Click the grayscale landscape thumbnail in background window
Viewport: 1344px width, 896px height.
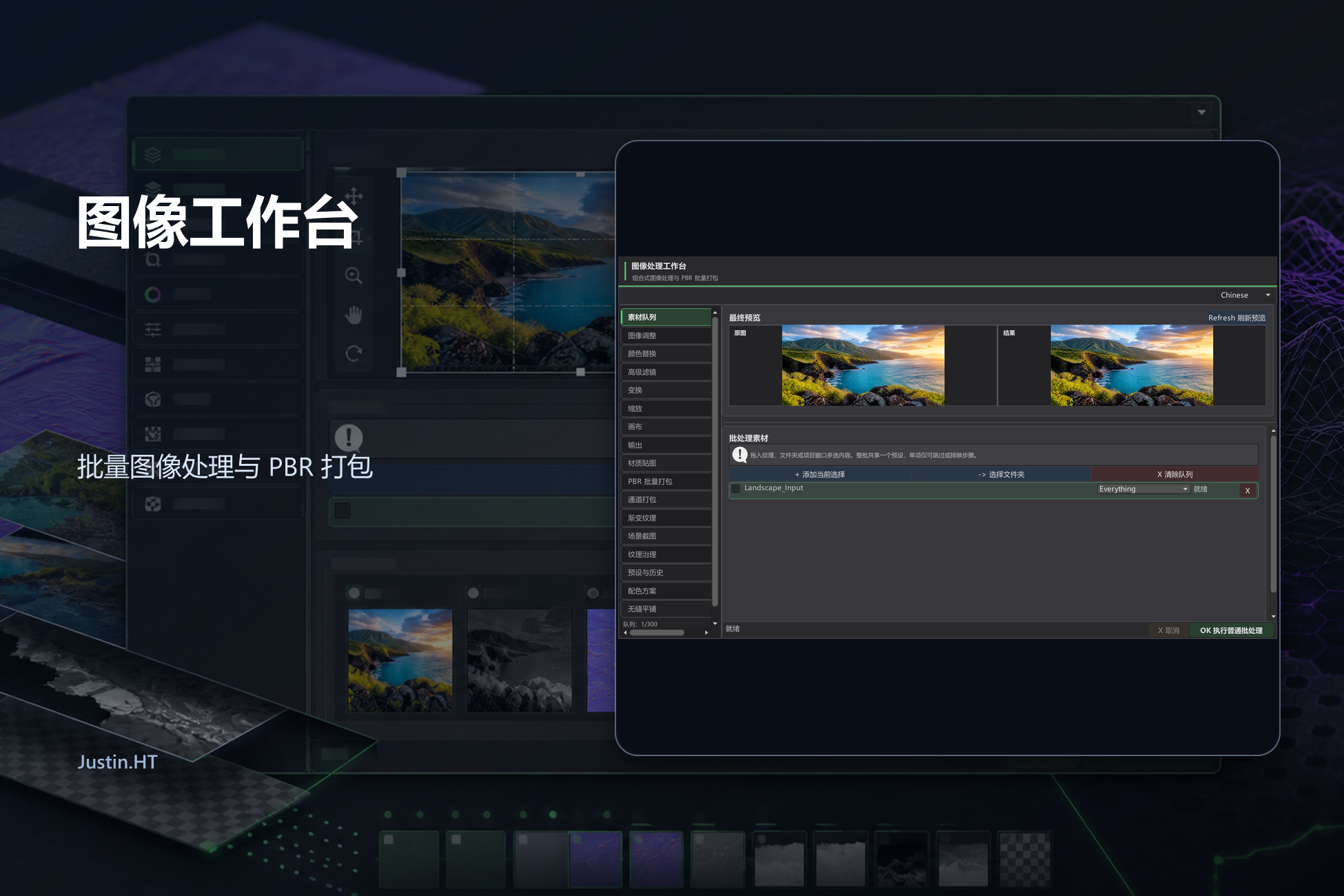(x=520, y=660)
